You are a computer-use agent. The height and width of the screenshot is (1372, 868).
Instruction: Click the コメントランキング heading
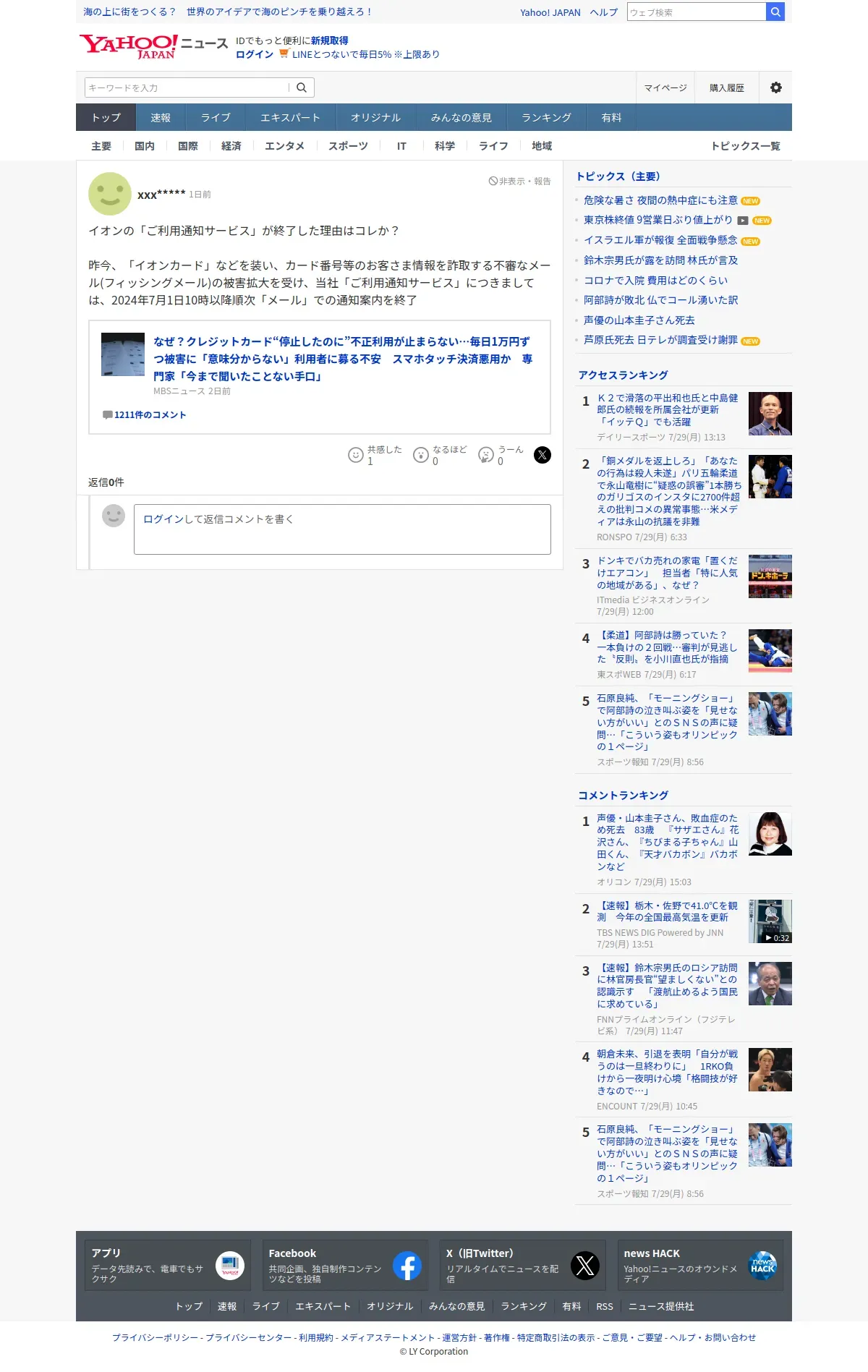623,796
